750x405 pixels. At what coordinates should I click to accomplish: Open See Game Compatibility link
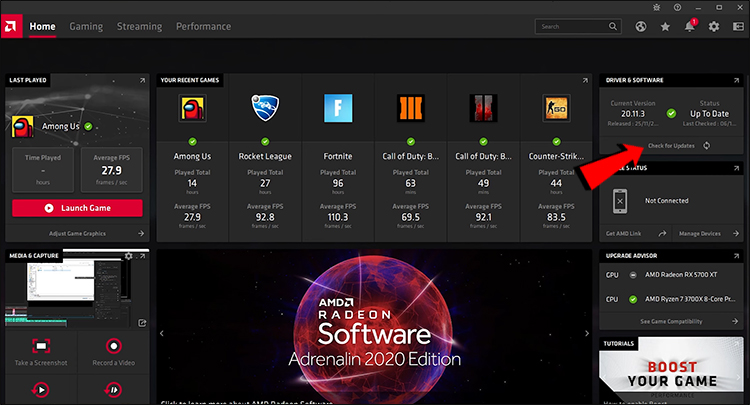[672, 321]
